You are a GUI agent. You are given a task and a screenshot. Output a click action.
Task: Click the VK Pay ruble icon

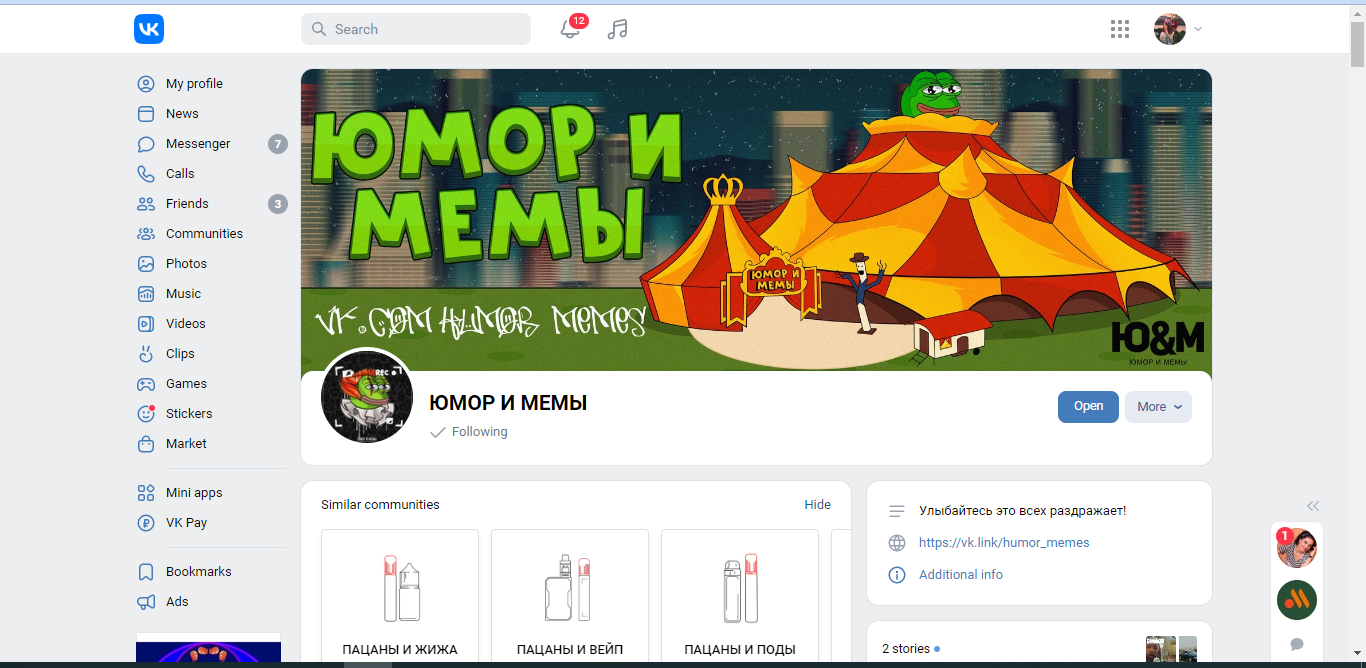(146, 523)
